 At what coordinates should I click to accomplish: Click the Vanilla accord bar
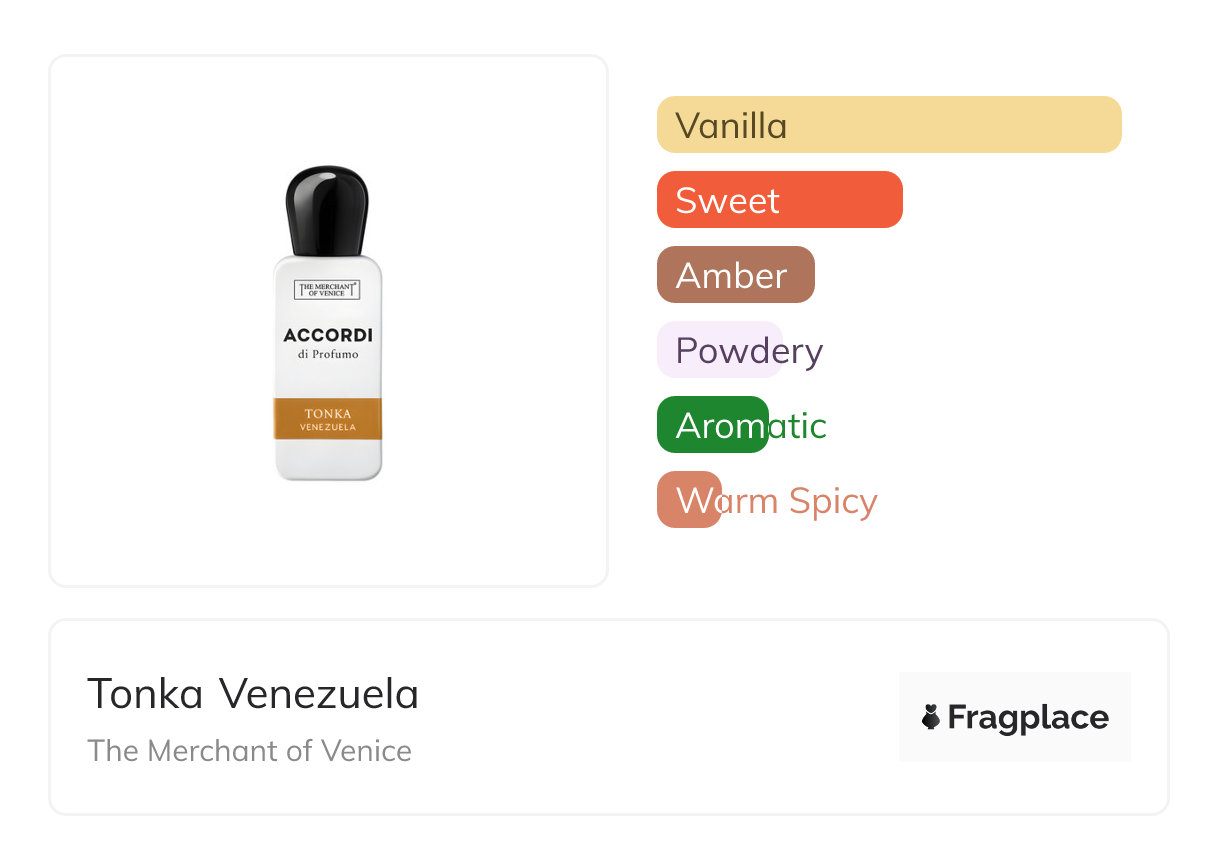pos(888,125)
